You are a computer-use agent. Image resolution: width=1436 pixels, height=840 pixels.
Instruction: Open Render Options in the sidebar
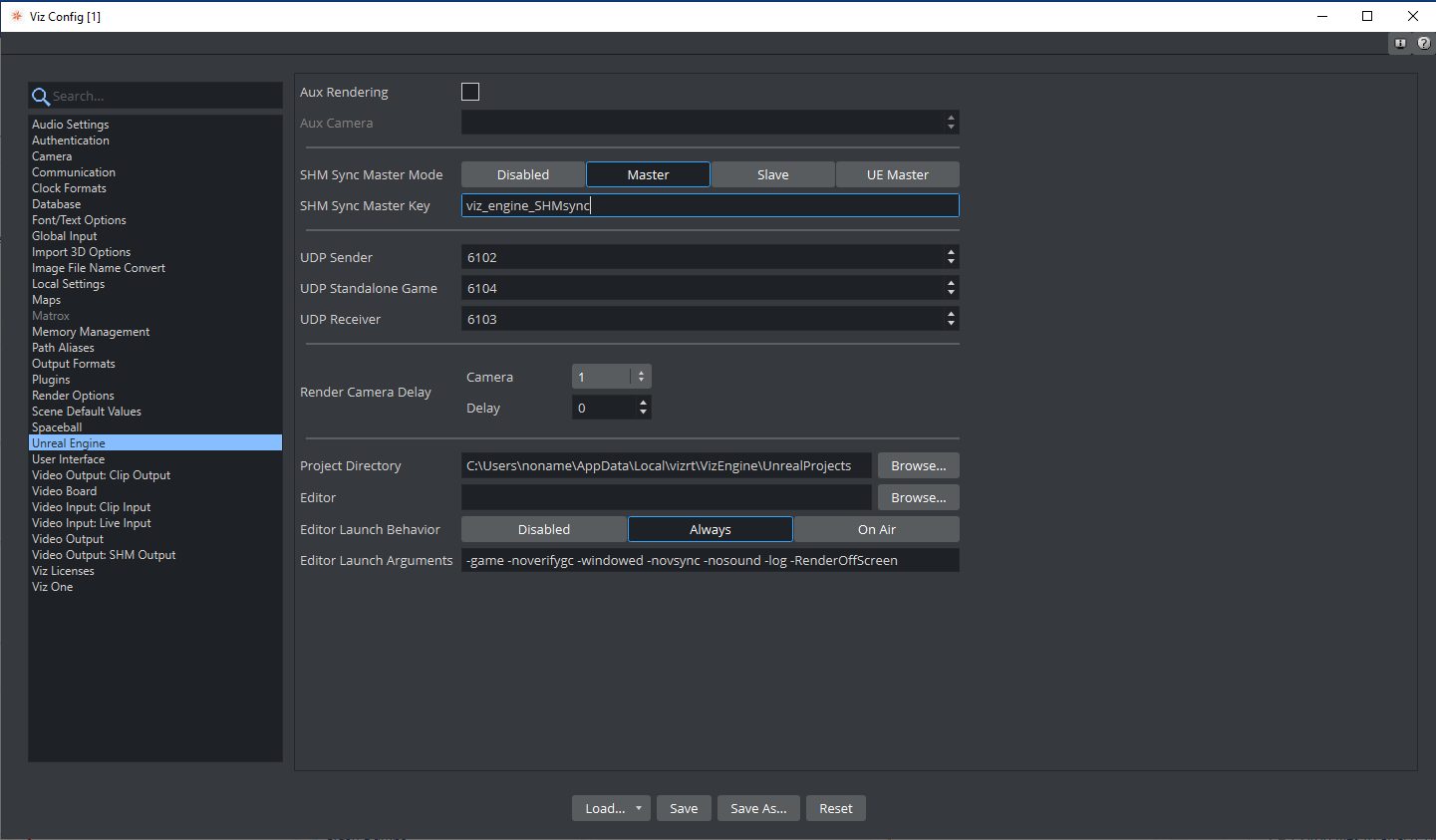pyautogui.click(x=73, y=396)
